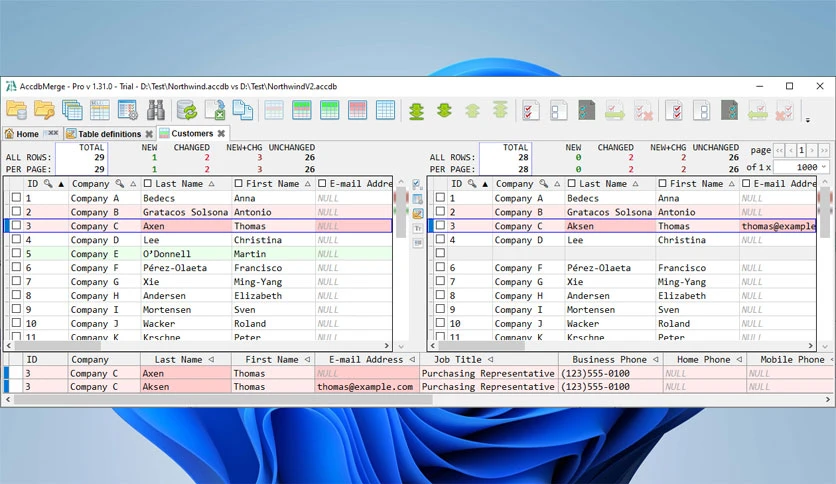
Task: Click the folder with key toolbar icon
Action: (44, 110)
